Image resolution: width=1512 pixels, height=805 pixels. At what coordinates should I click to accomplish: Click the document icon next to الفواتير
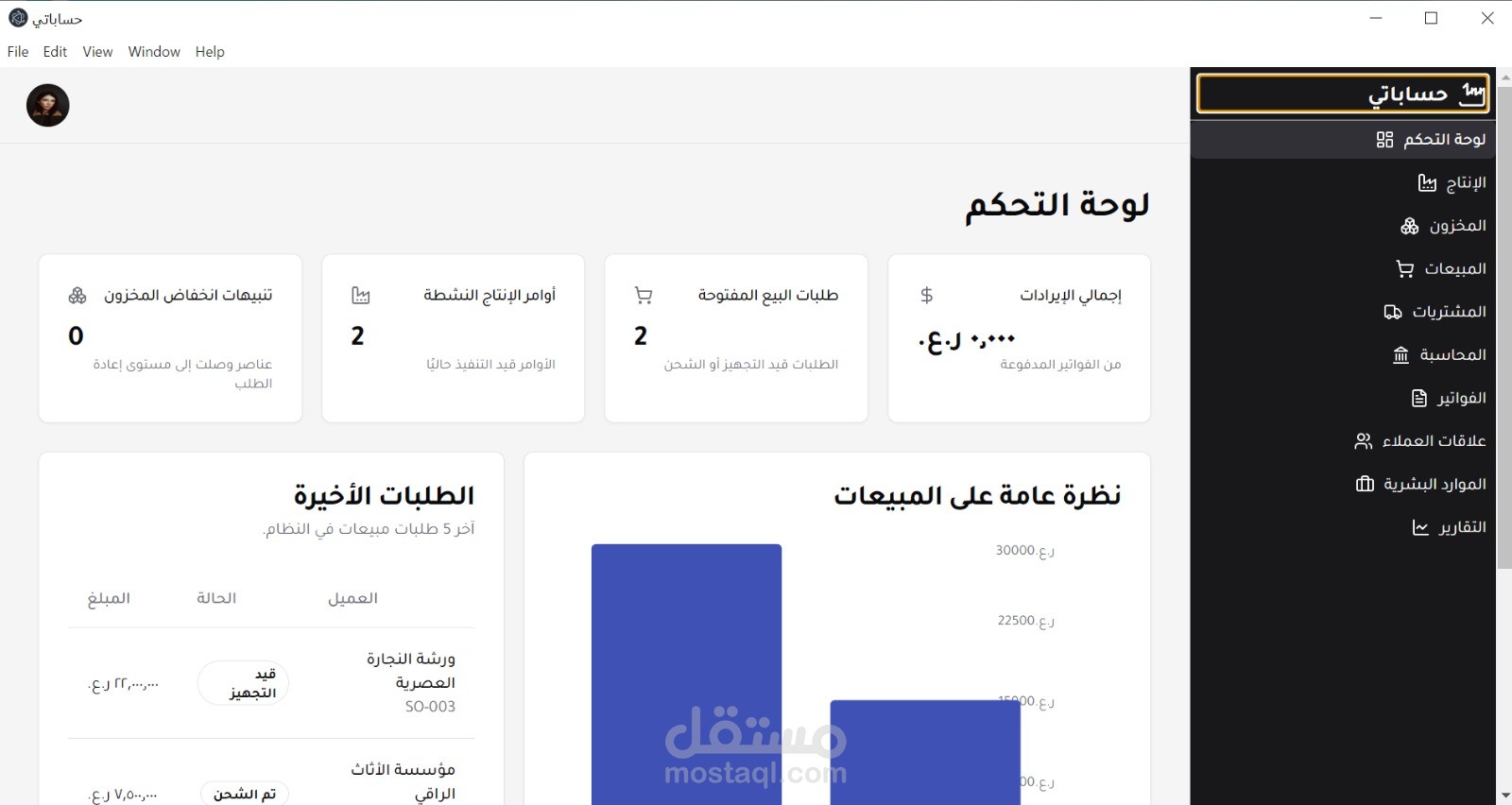(1418, 399)
